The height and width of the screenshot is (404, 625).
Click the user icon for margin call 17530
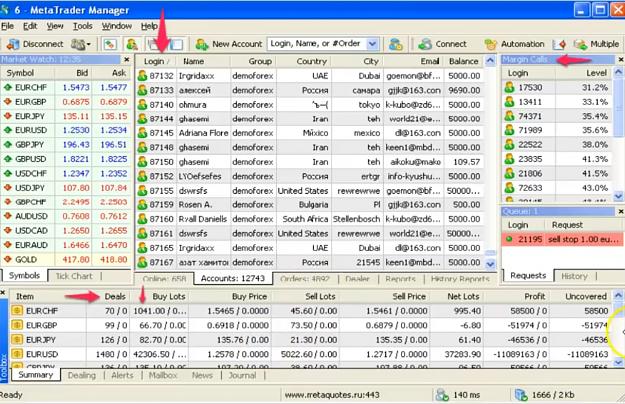click(509, 87)
